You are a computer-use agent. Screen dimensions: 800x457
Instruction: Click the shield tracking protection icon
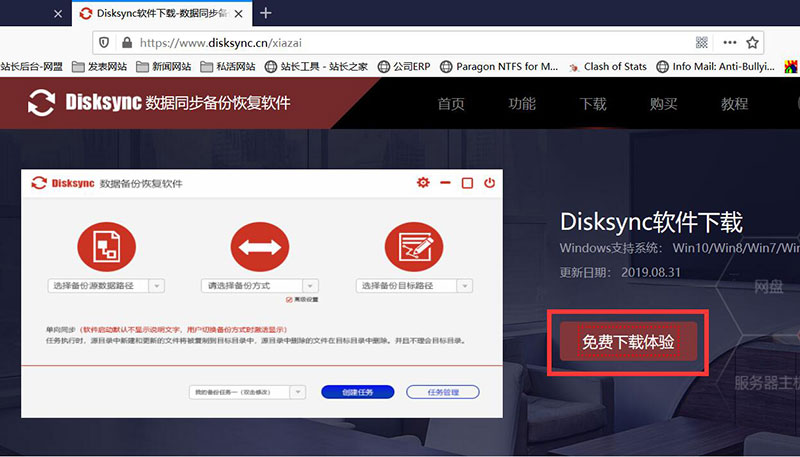pyautogui.click(x=104, y=43)
